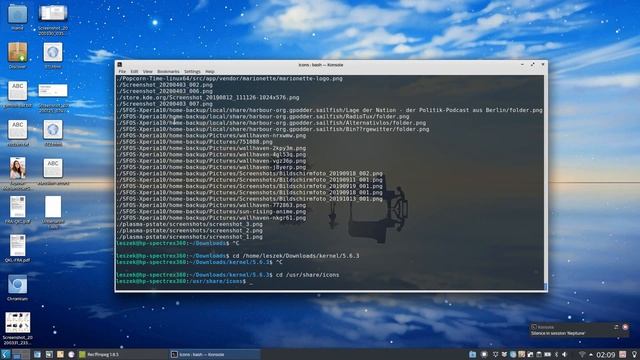640x360 pixels.
Task: Open the Edit menu in Konsole
Action: click(134, 71)
